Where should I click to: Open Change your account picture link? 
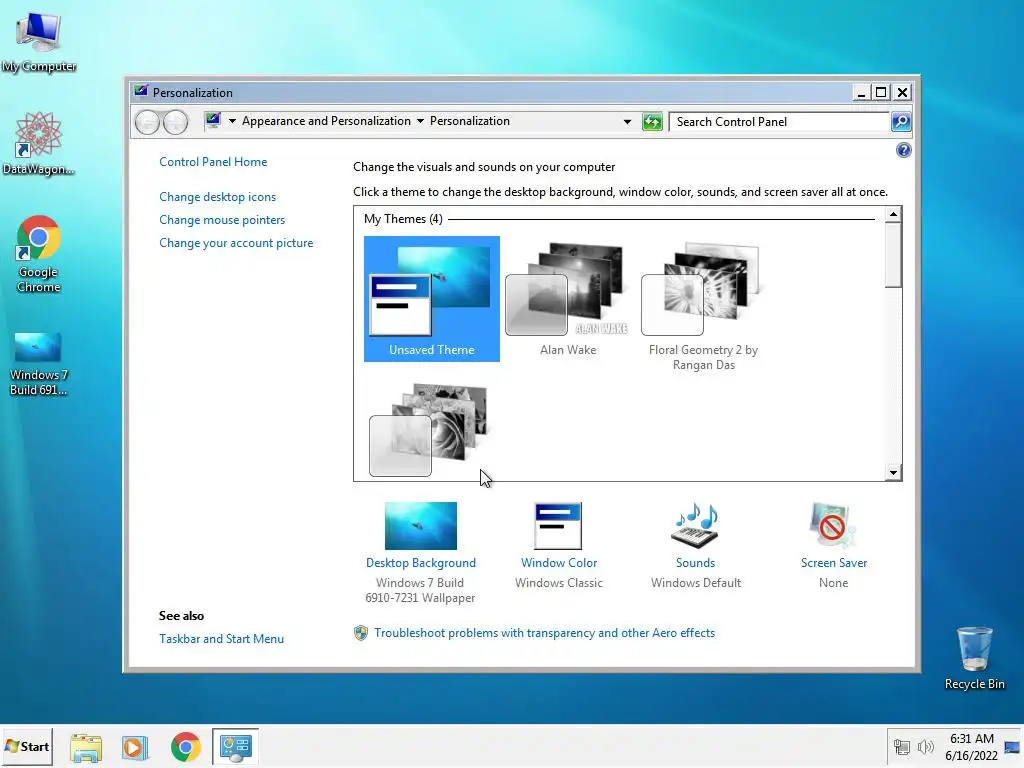(236, 243)
